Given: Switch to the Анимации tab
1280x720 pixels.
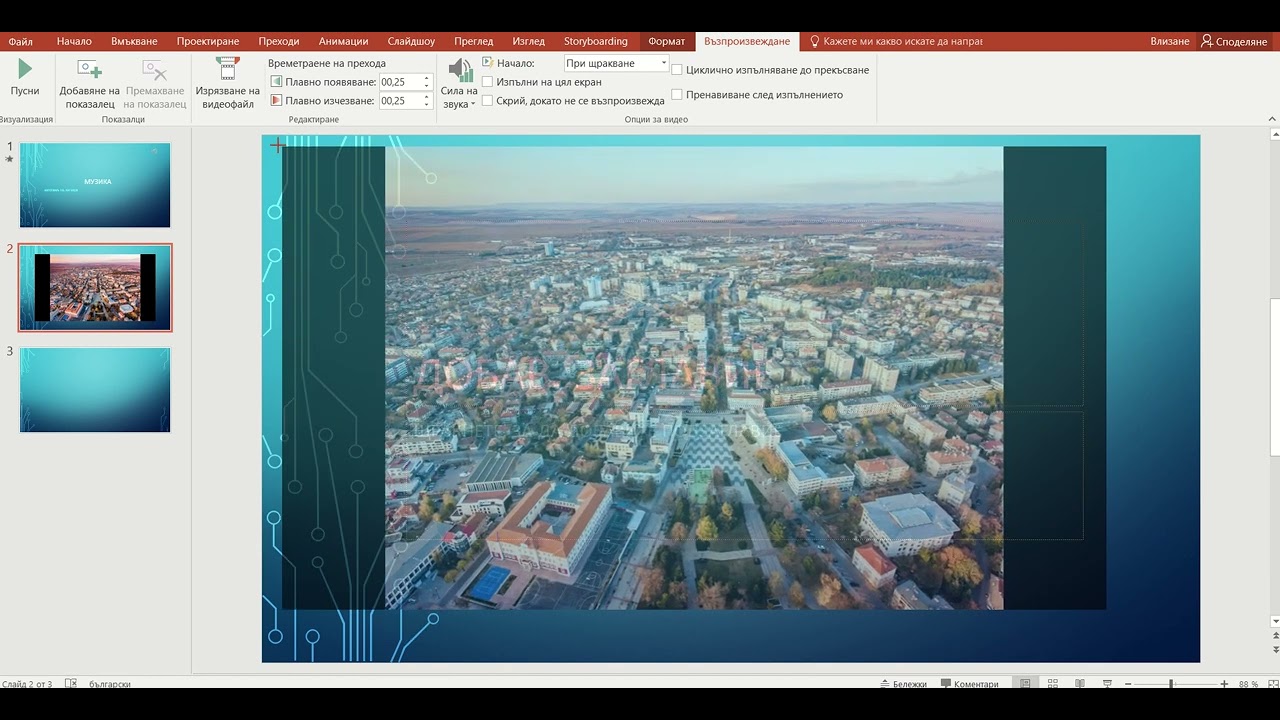Looking at the screenshot, I should click(x=344, y=42).
